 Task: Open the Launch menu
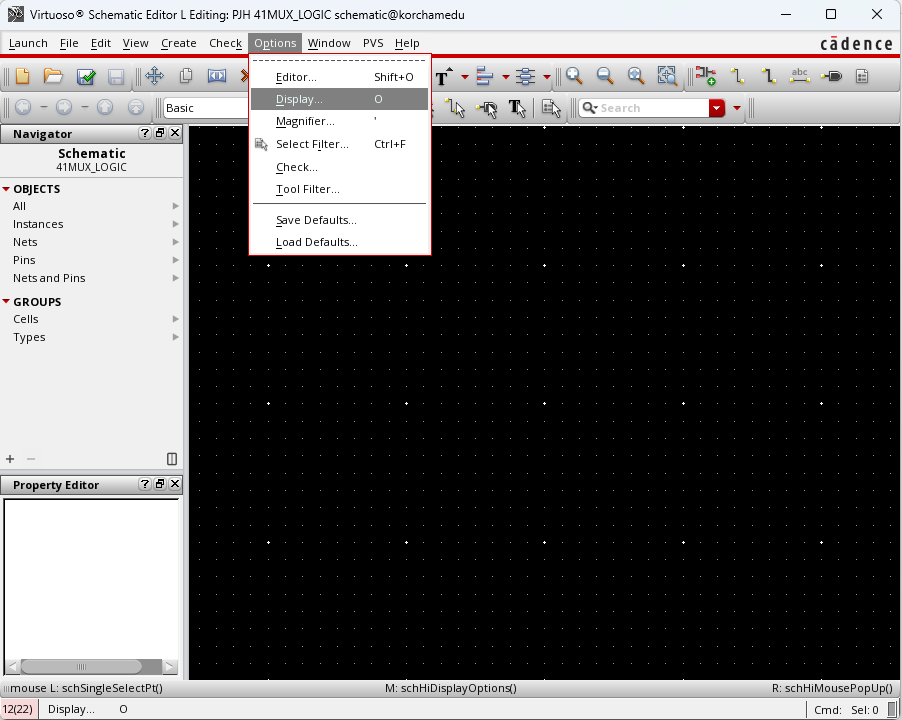pos(28,43)
